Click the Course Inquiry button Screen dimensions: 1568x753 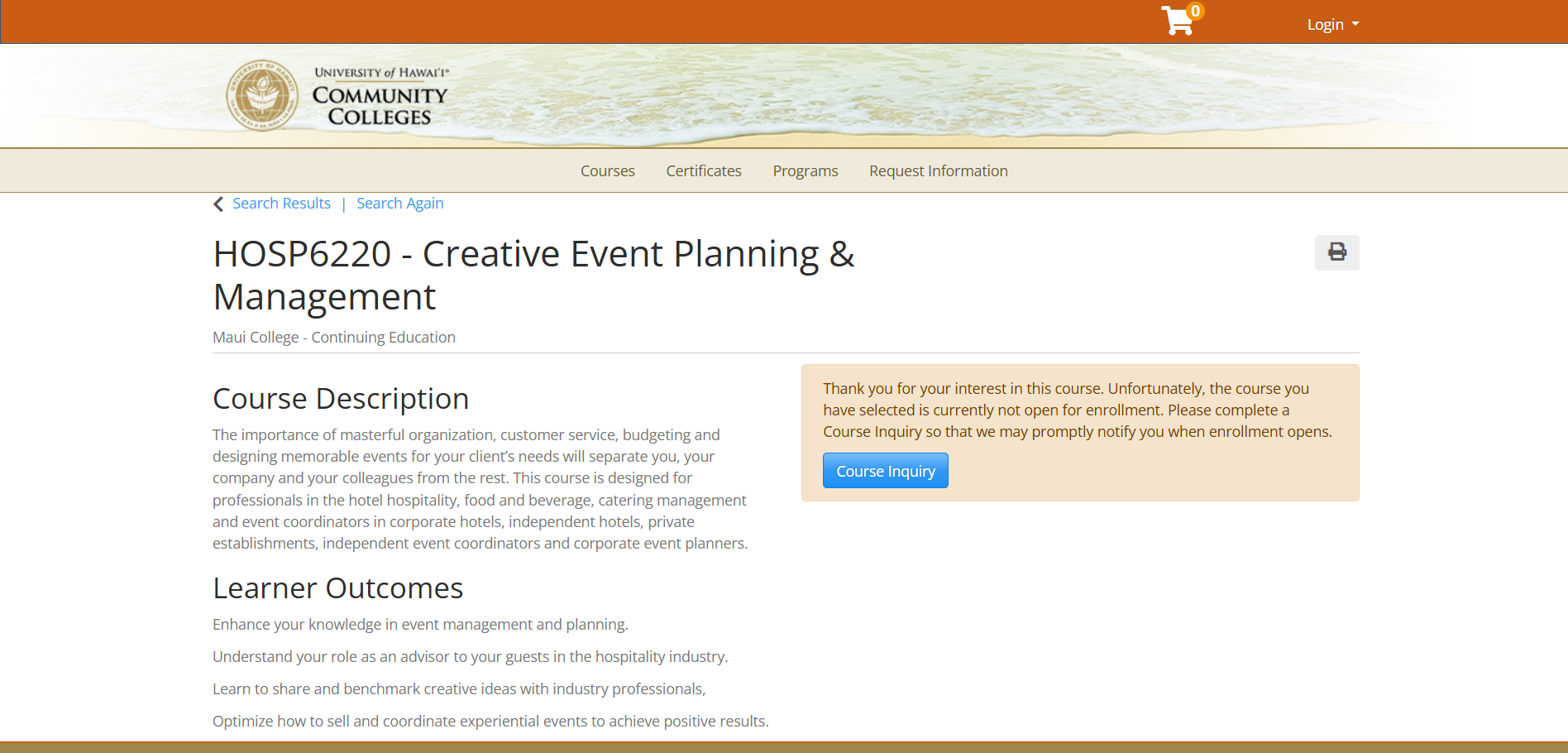pos(885,471)
